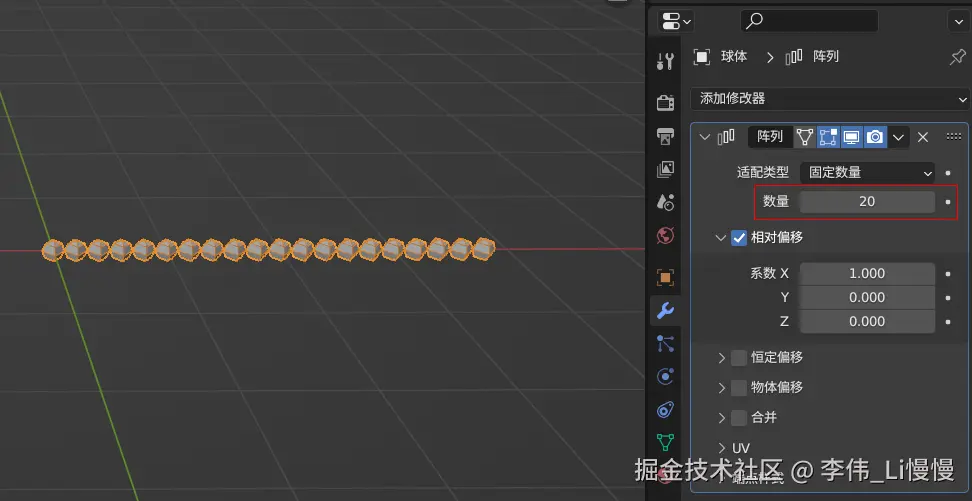Expand the 合并 section
The width and height of the screenshot is (972, 501).
click(722, 418)
